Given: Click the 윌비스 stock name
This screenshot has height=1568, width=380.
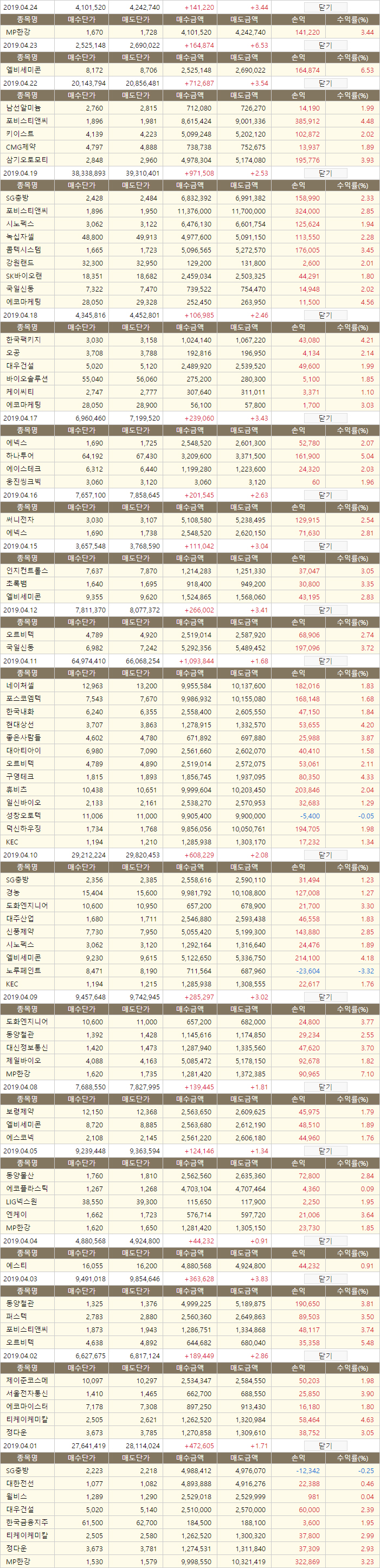Looking at the screenshot, I should coord(16,1497).
